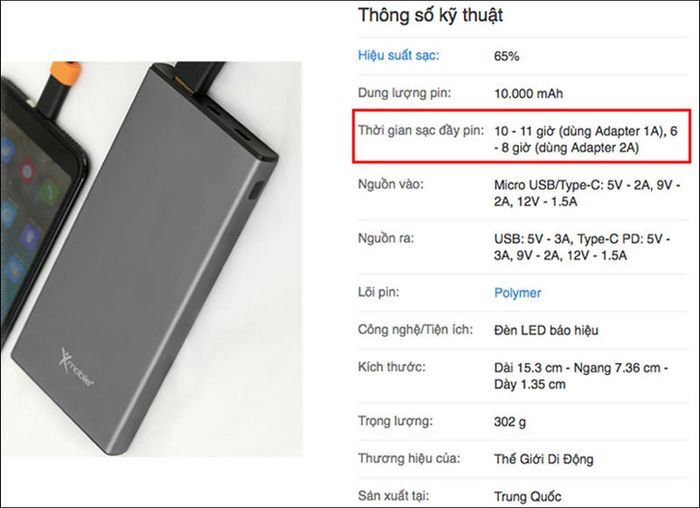Click the 'Thời gian sạc đầy pin' label

click(421, 130)
